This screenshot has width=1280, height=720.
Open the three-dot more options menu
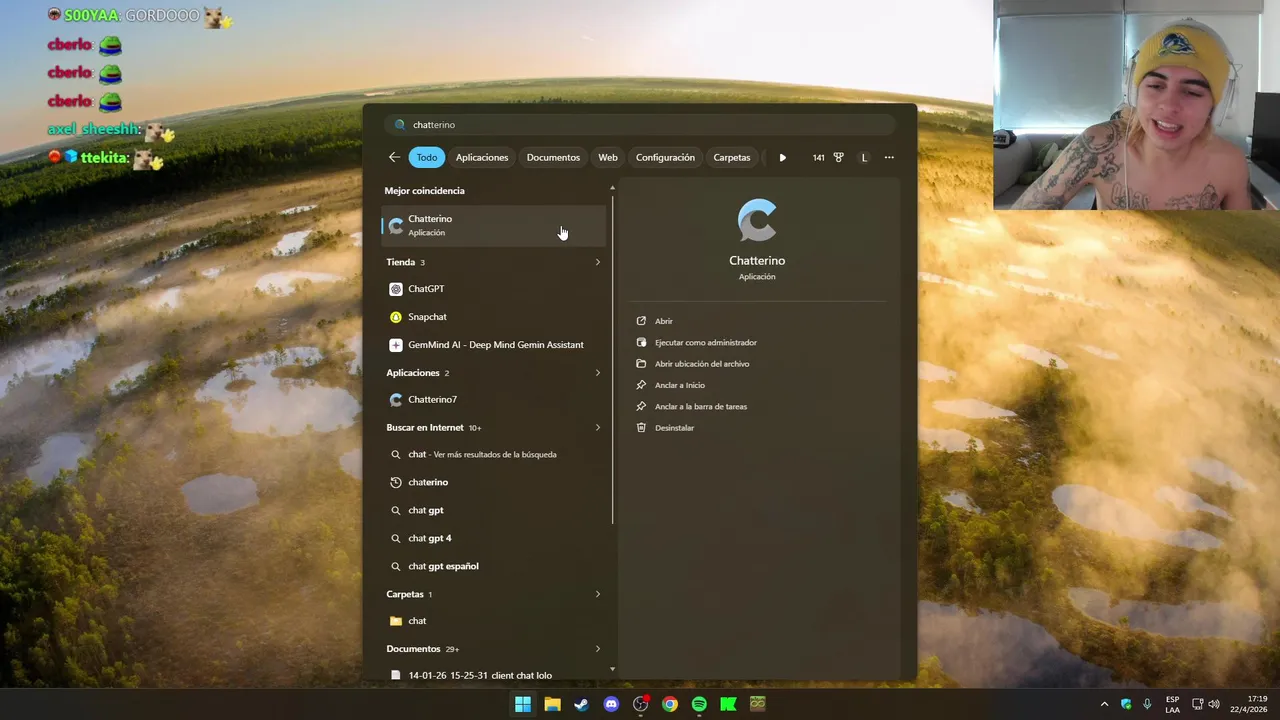[889, 157]
